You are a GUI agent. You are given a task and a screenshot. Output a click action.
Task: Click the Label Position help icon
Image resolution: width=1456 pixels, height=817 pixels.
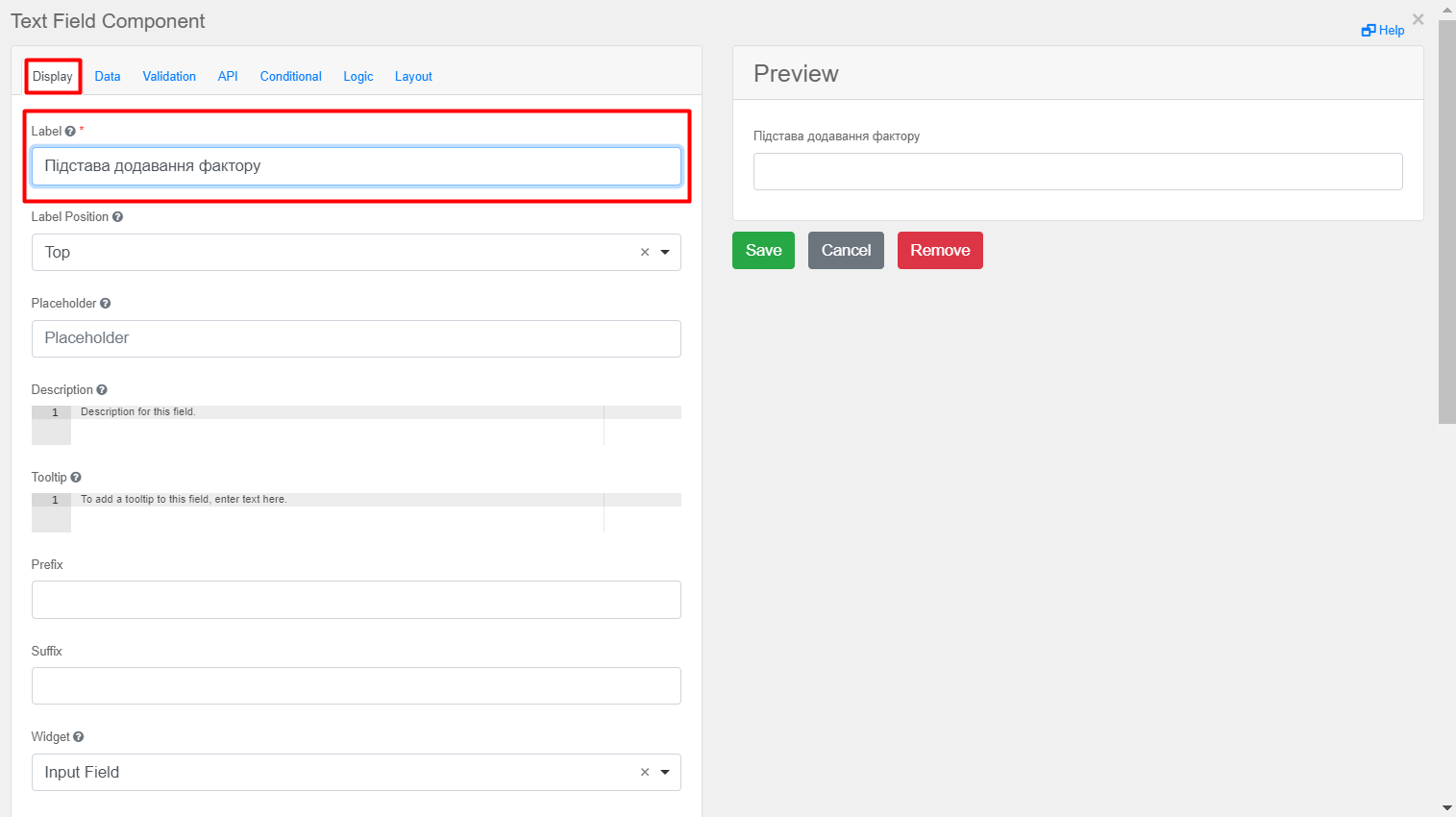(117, 217)
